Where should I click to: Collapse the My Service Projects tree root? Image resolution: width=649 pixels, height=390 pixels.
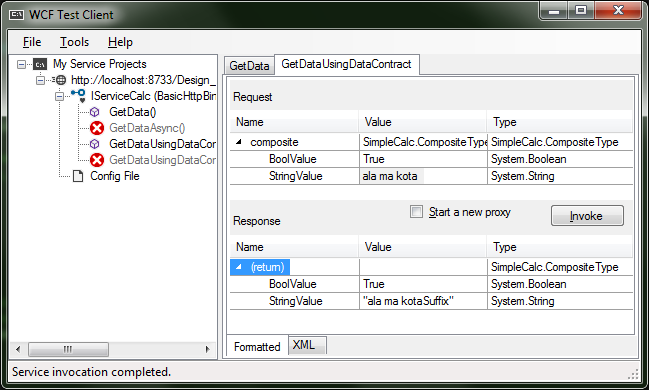tap(22, 64)
